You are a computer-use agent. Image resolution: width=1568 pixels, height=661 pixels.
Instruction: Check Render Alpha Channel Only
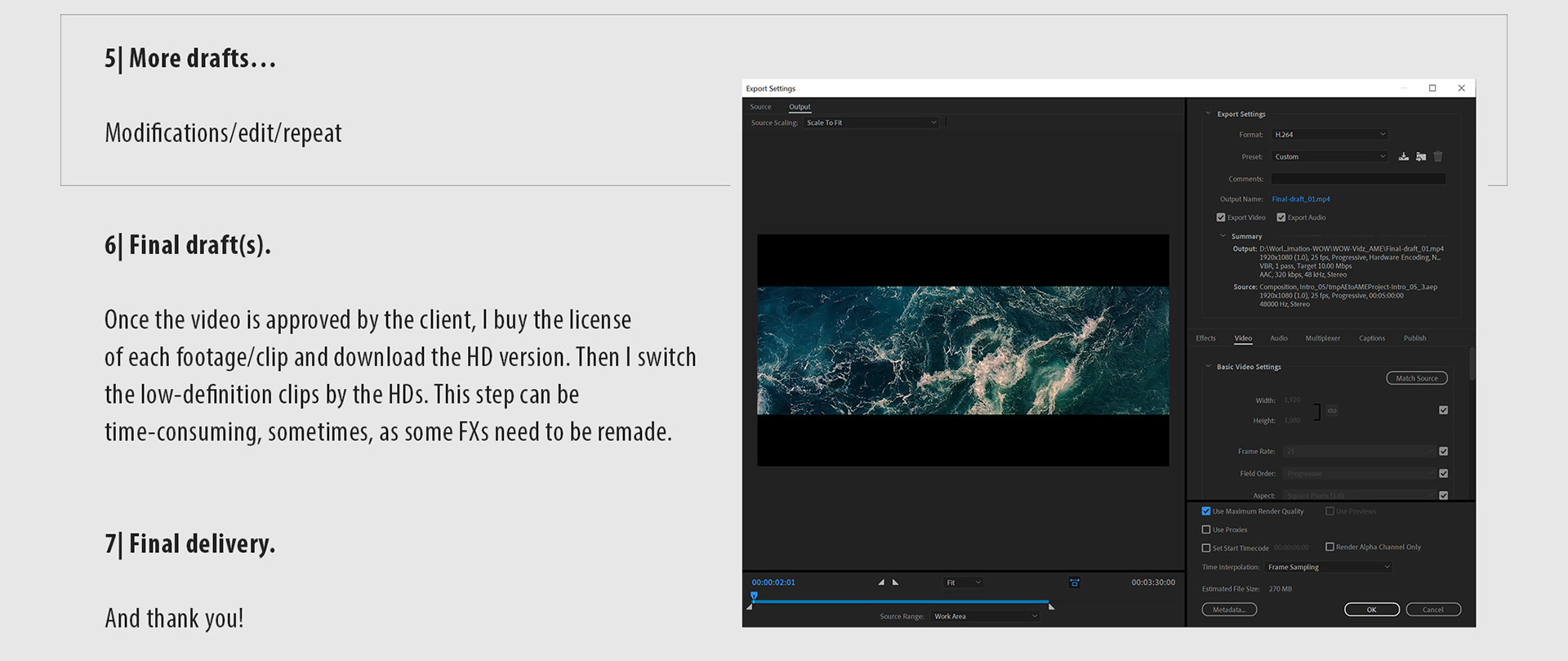[1330, 547]
